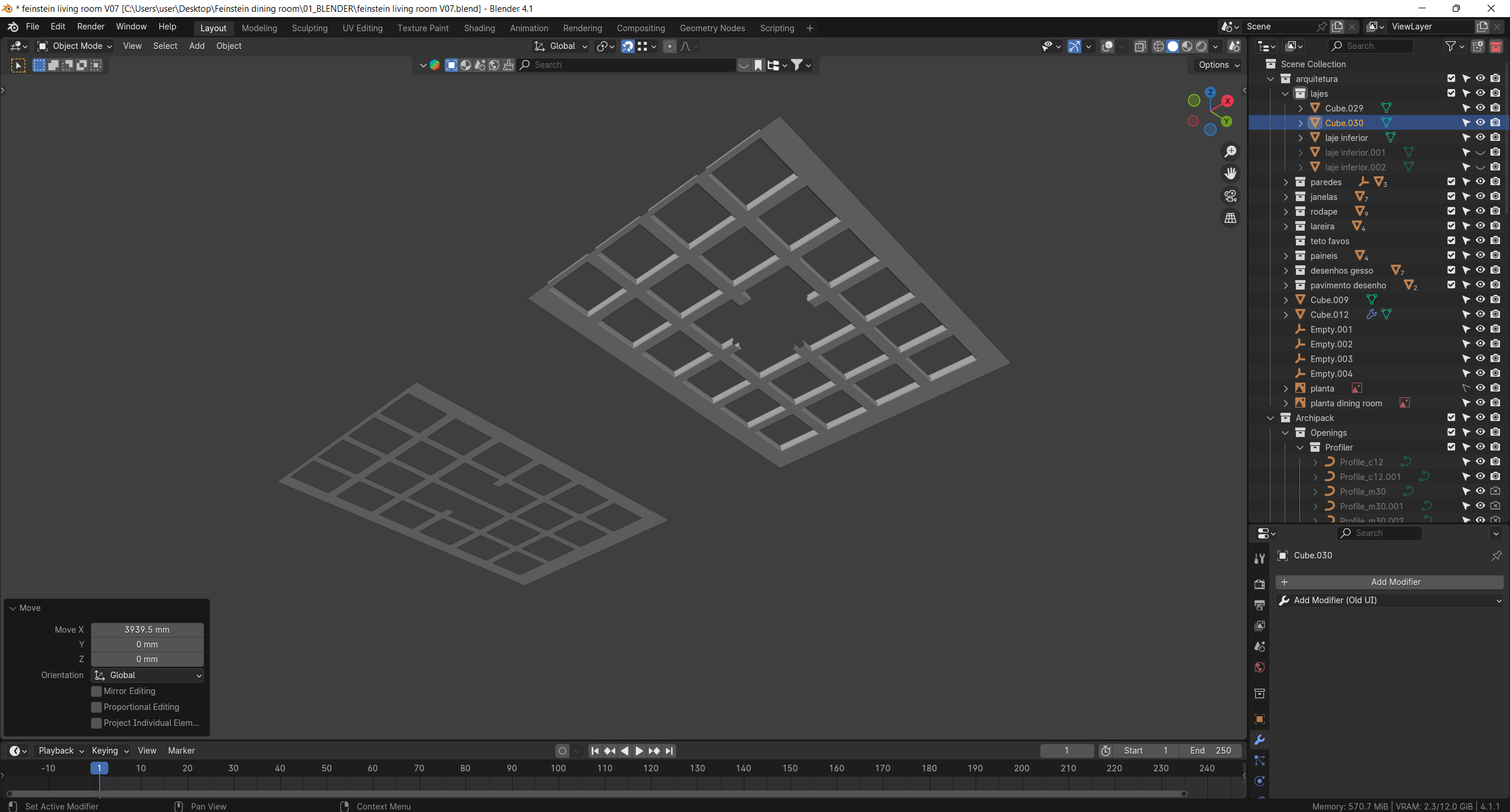Switch to the Modeling workspace tab
This screenshot has width=1510, height=812.
click(259, 28)
